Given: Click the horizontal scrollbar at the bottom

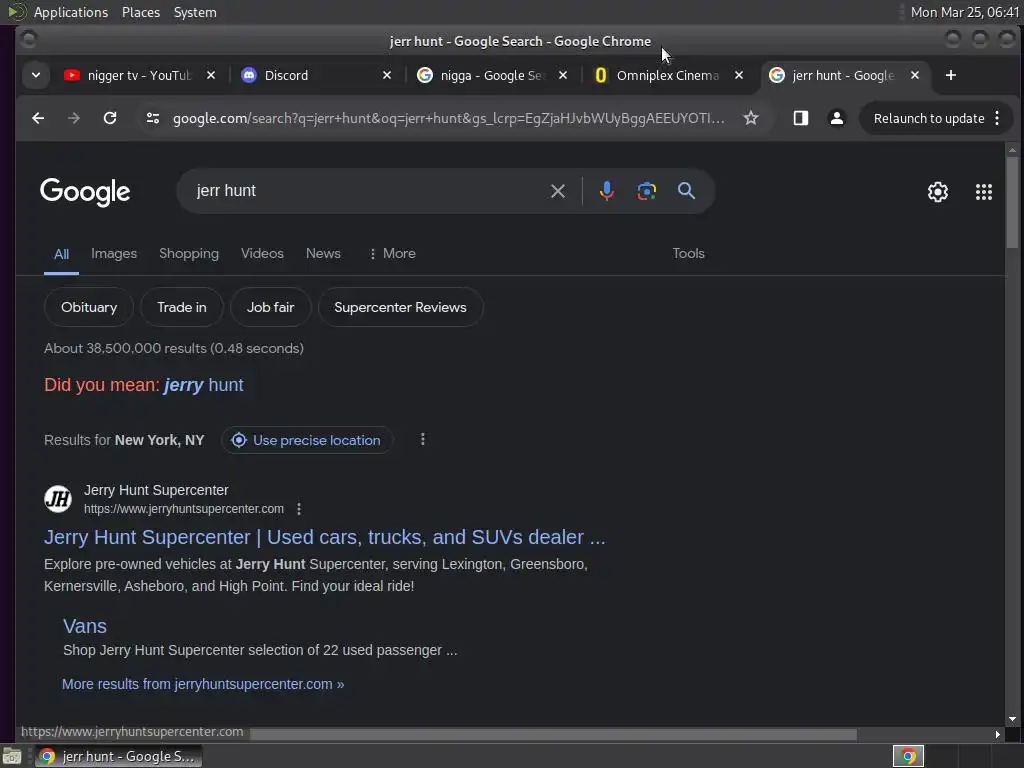Looking at the screenshot, I should (553, 734).
